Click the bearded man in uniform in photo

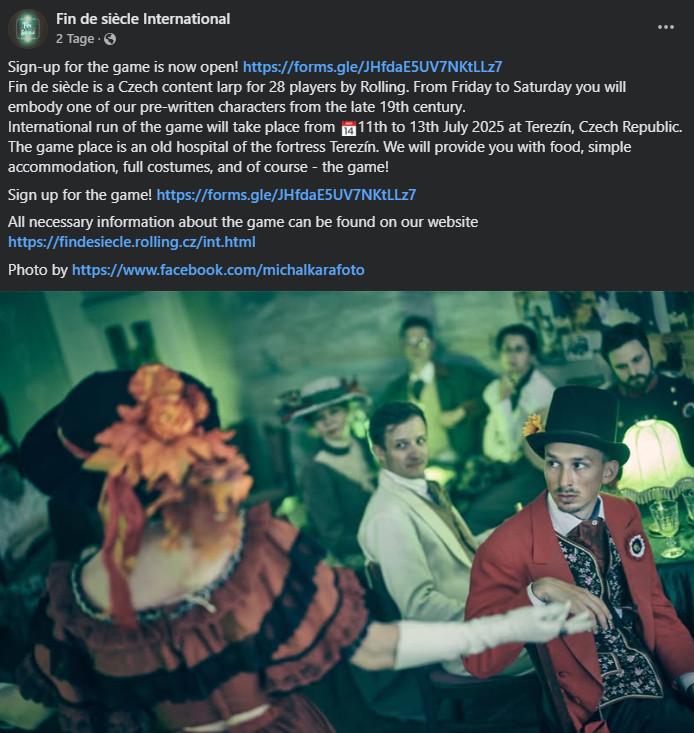point(645,374)
